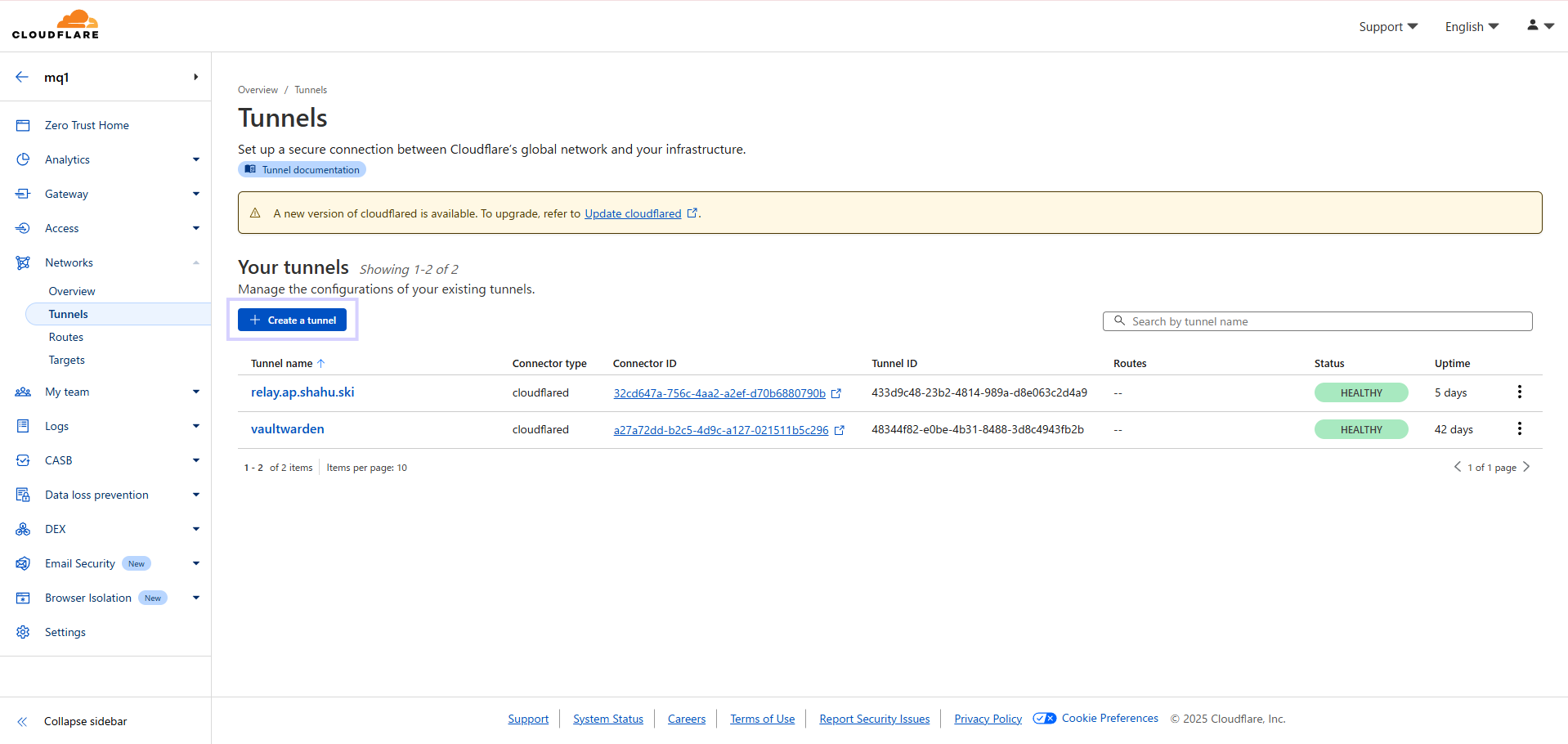Click the CASB icon in sidebar
Viewport: 1568px width, 744px height.
[23, 460]
